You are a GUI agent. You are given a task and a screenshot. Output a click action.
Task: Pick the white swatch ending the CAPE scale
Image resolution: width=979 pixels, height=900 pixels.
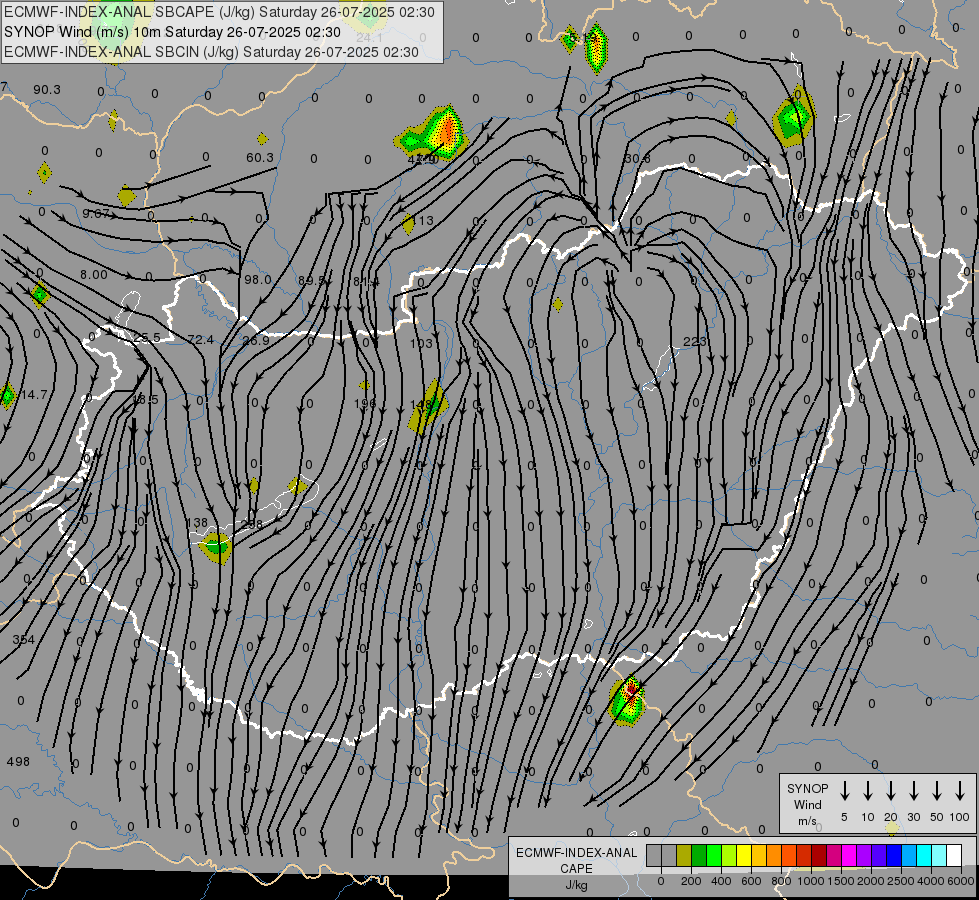(x=953, y=856)
